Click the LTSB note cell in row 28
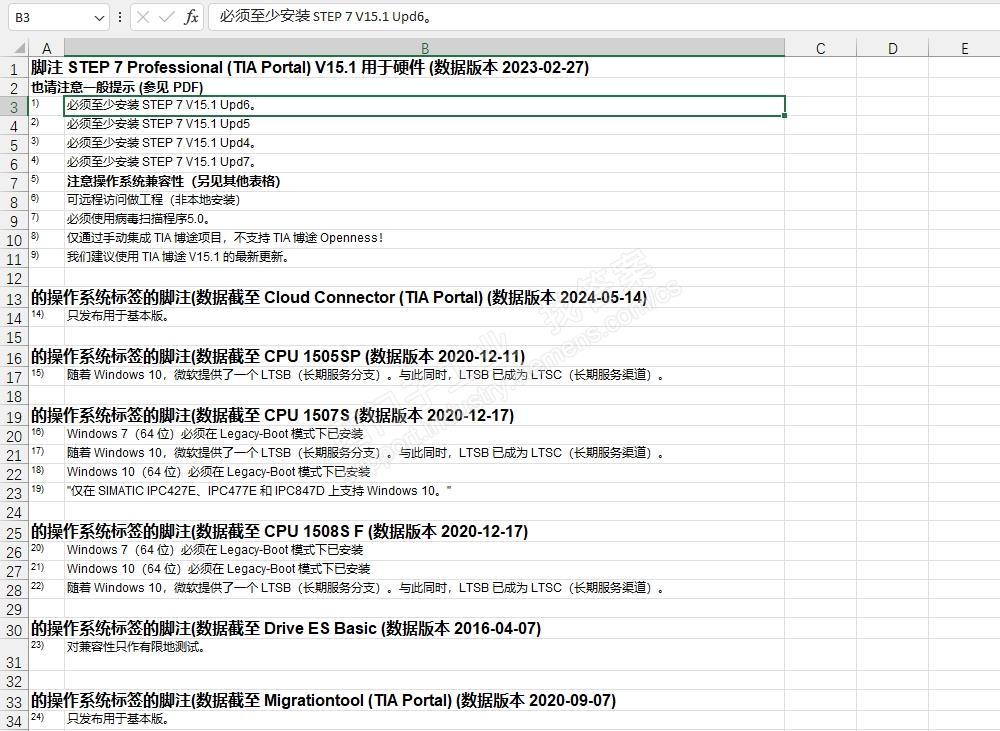Viewport: 1000px width, 731px height. [x=424, y=589]
